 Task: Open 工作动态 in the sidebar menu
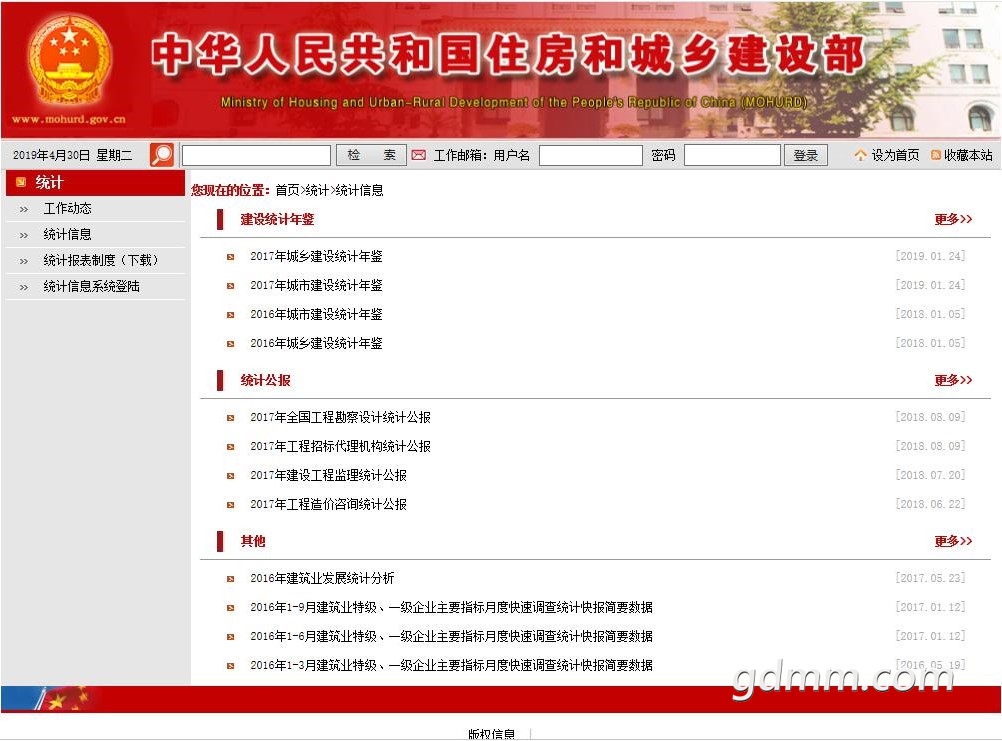[67, 208]
